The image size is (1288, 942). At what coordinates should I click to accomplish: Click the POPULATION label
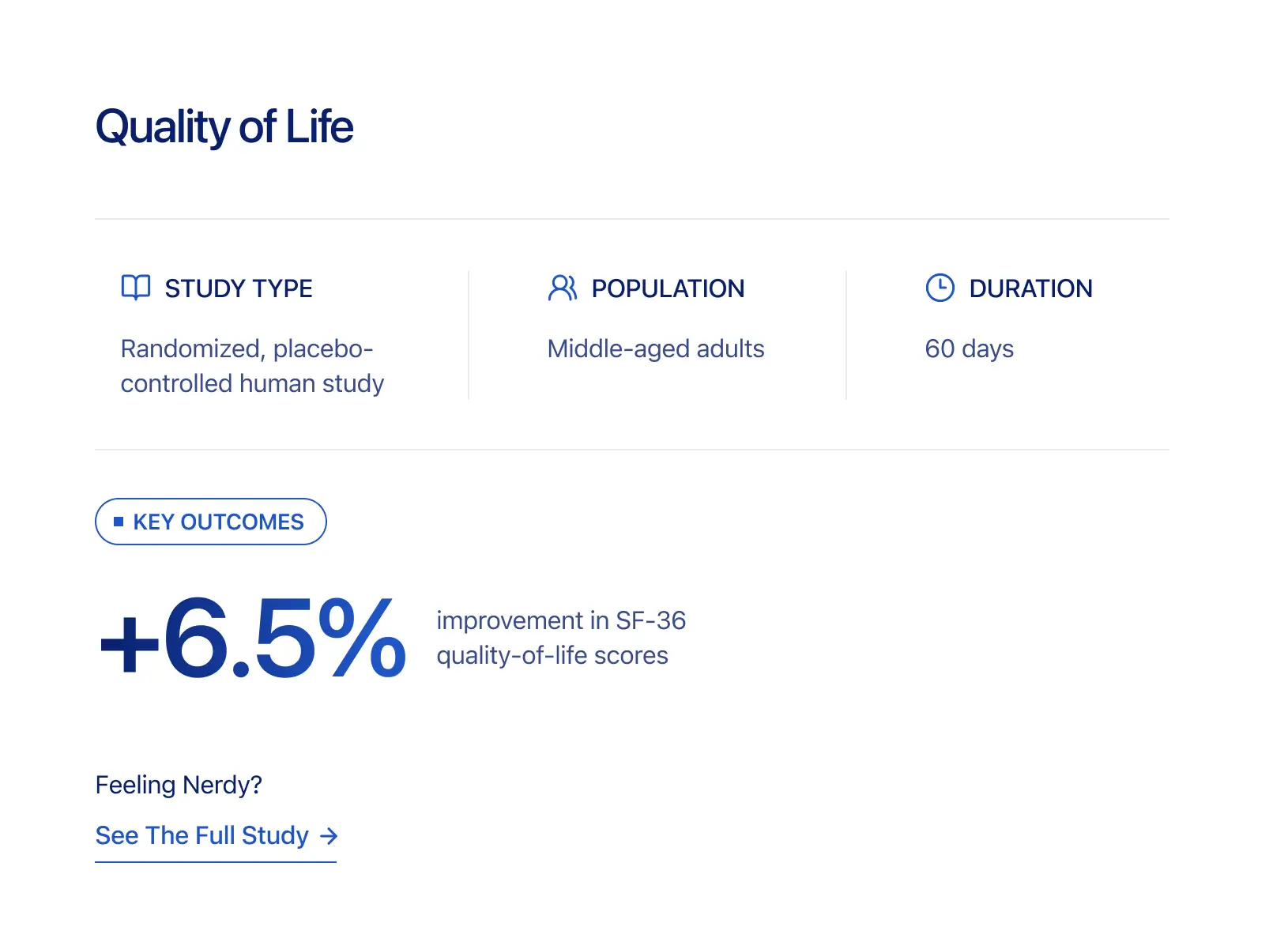tap(668, 288)
